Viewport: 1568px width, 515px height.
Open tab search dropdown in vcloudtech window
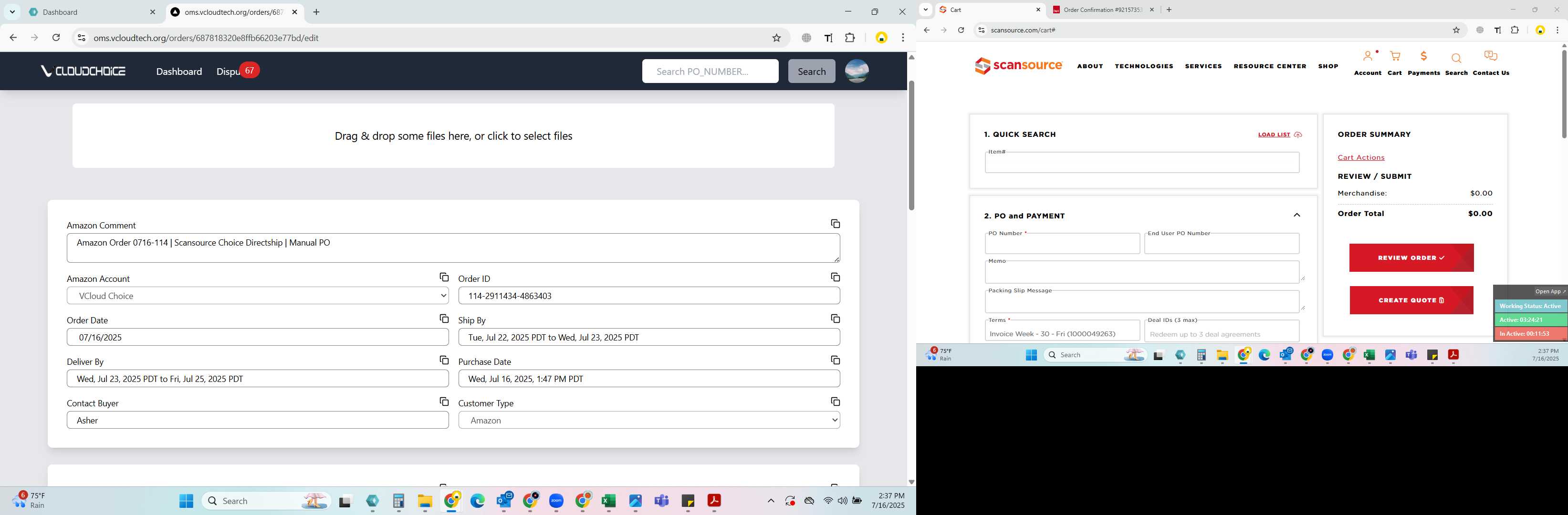12,12
